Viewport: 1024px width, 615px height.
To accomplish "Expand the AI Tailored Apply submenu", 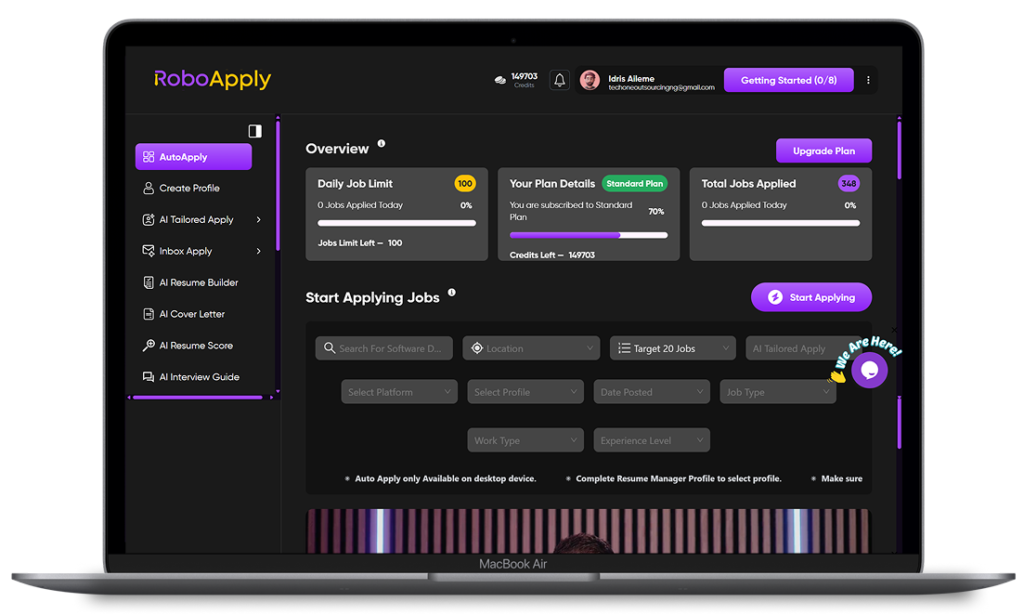I will tap(259, 220).
